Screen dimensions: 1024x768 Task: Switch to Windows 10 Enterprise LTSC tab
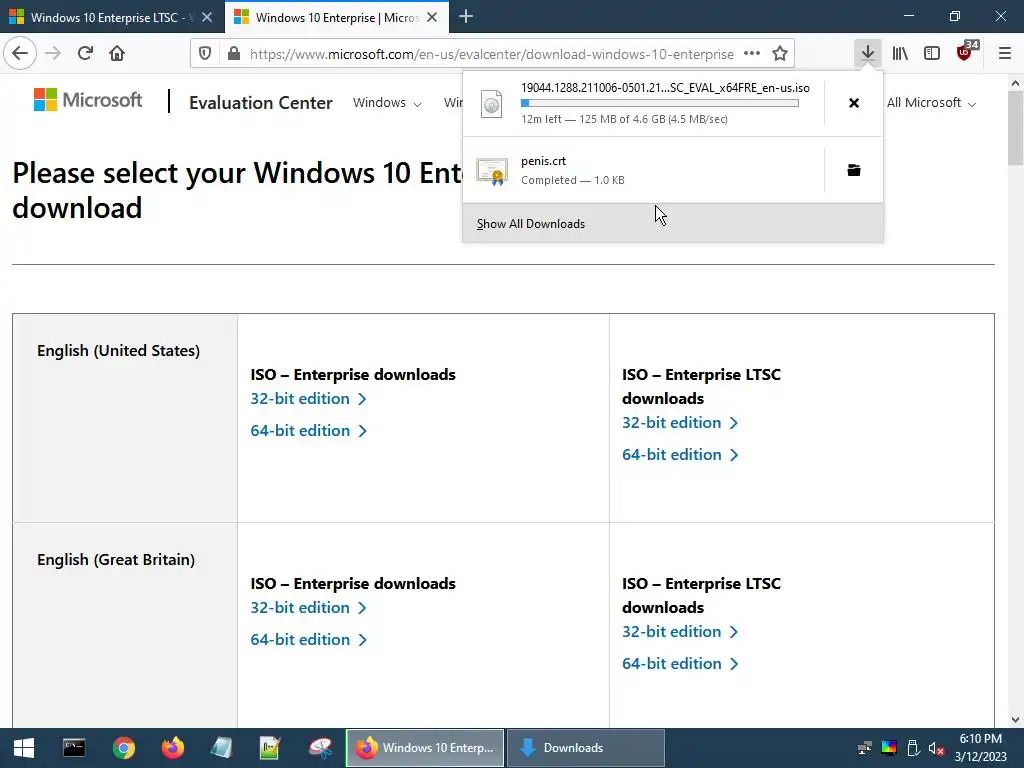[x=112, y=18]
